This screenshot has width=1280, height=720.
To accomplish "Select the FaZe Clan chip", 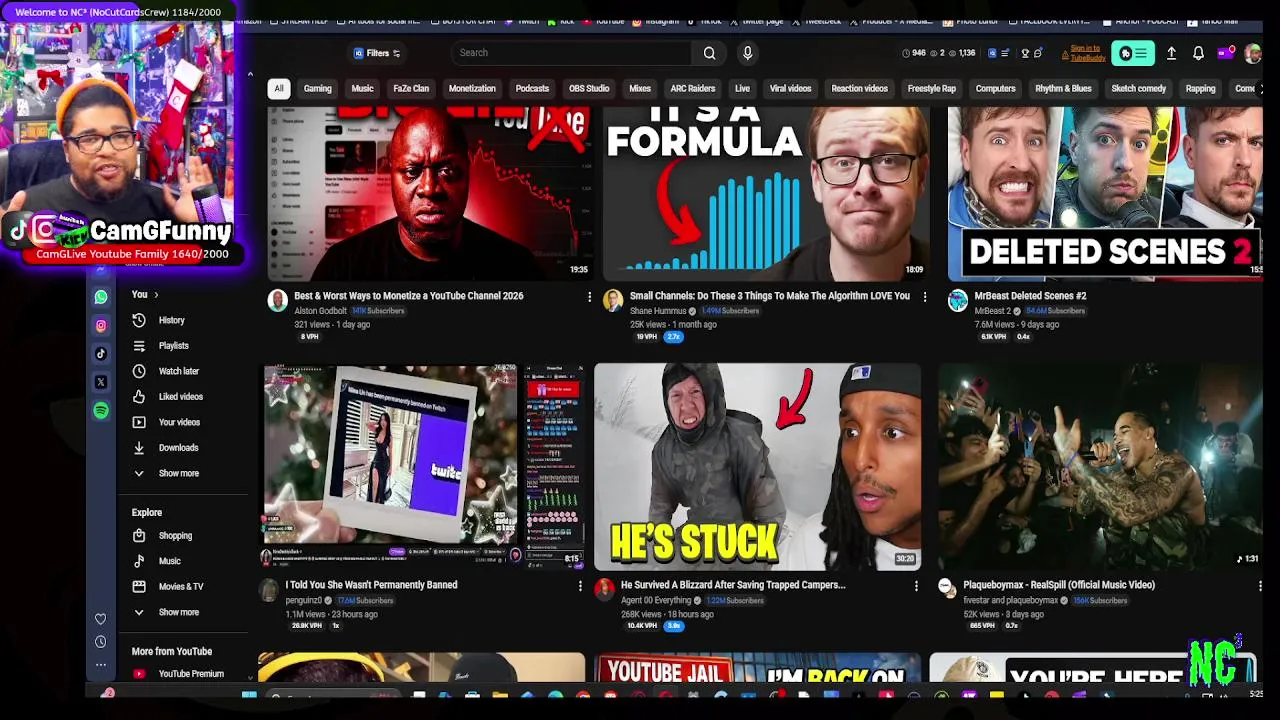I will [411, 89].
